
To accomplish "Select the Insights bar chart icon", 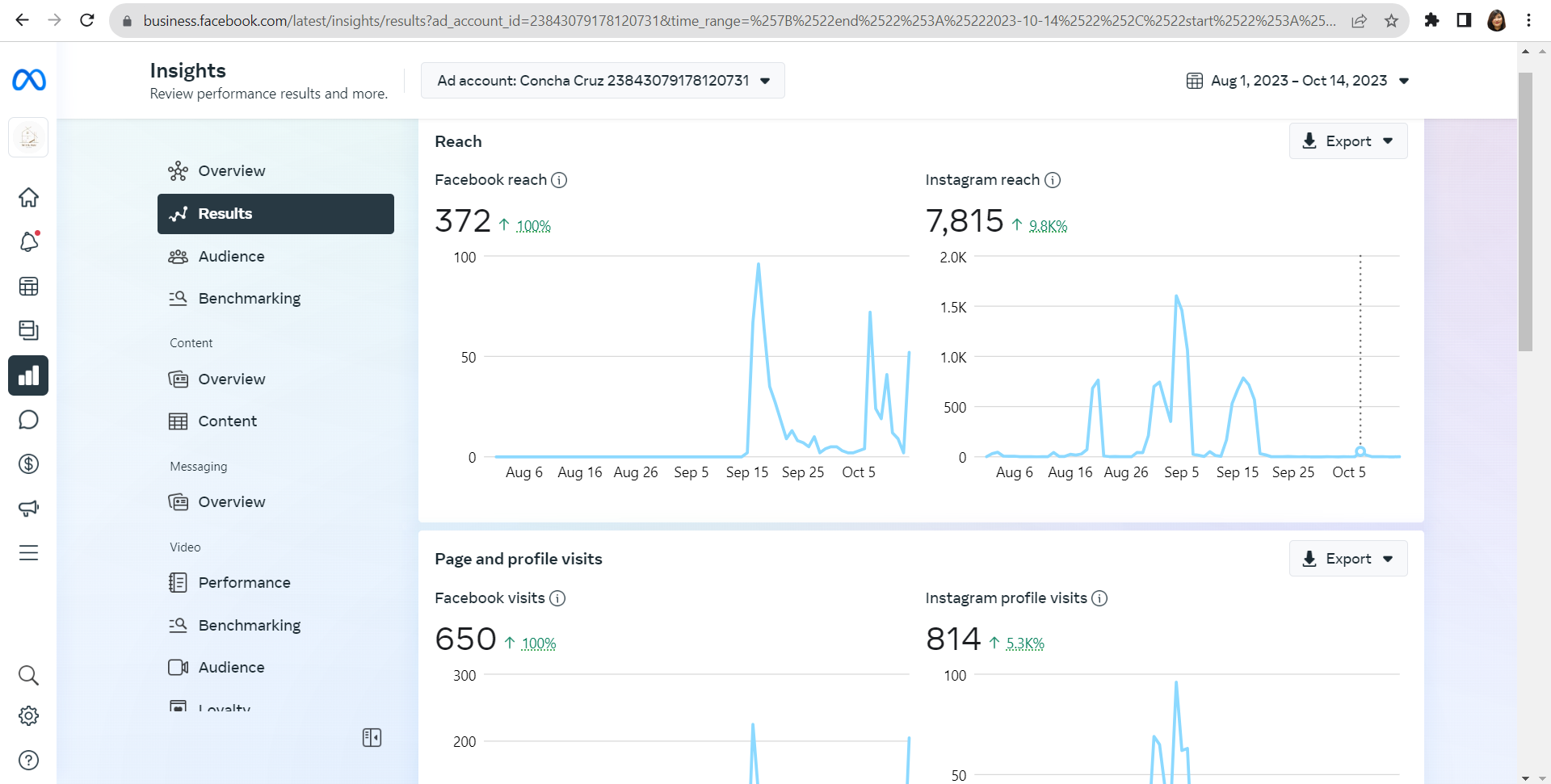I will point(28,375).
